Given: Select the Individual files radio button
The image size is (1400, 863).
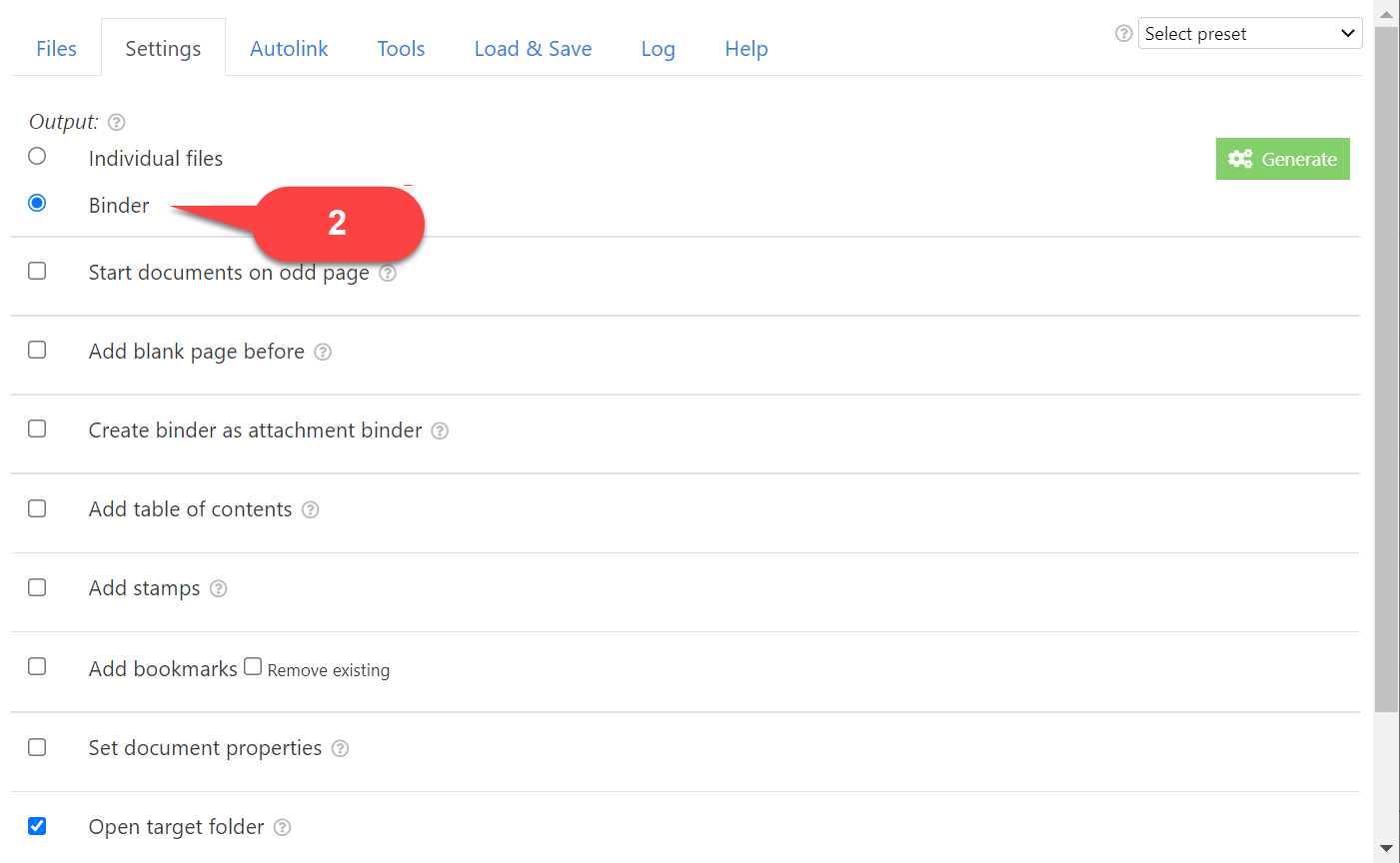Looking at the screenshot, I should click(37, 156).
